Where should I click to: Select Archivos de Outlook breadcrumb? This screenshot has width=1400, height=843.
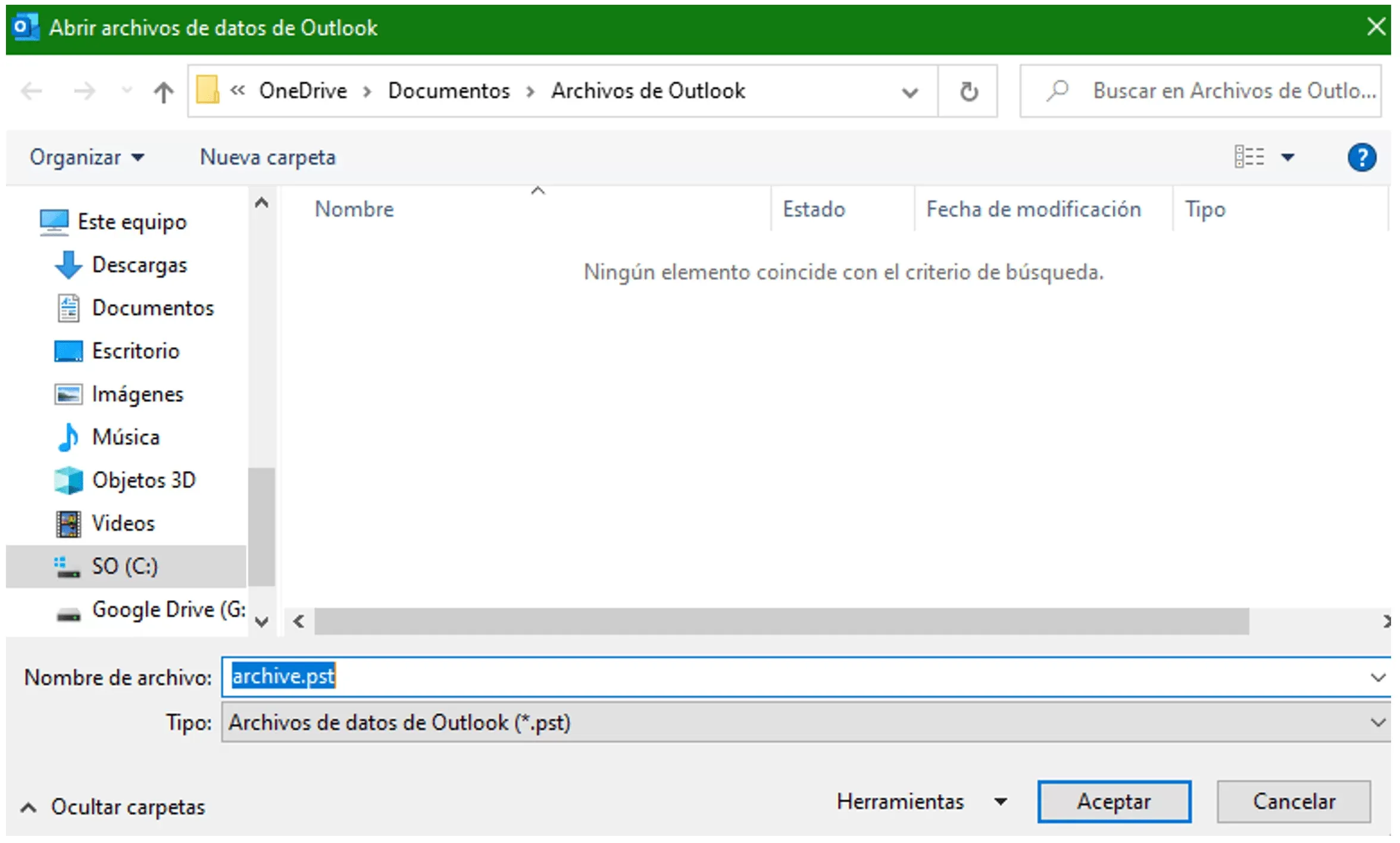(x=648, y=90)
